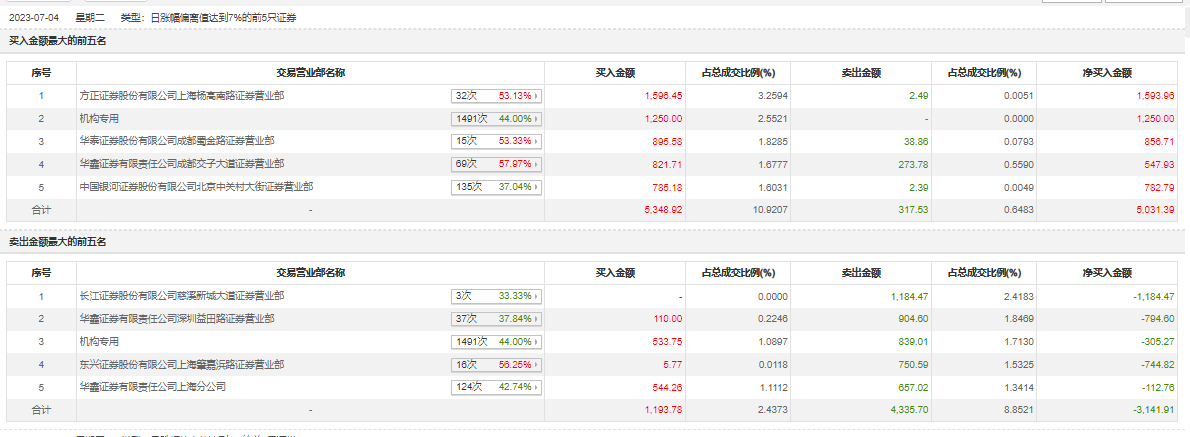The width and height of the screenshot is (1190, 437).
Task: Click 机构专用 in the top sellers table
Action: pos(99,342)
